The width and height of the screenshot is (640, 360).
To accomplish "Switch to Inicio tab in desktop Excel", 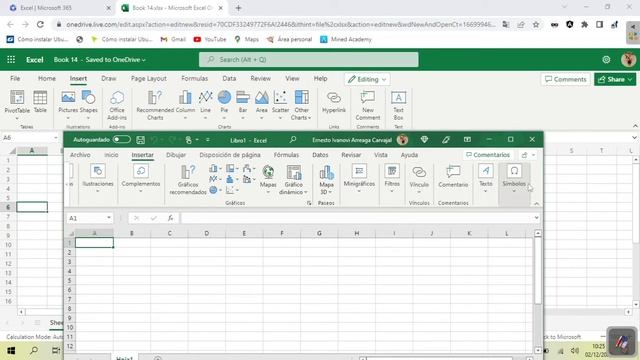I will pyautogui.click(x=111, y=155).
